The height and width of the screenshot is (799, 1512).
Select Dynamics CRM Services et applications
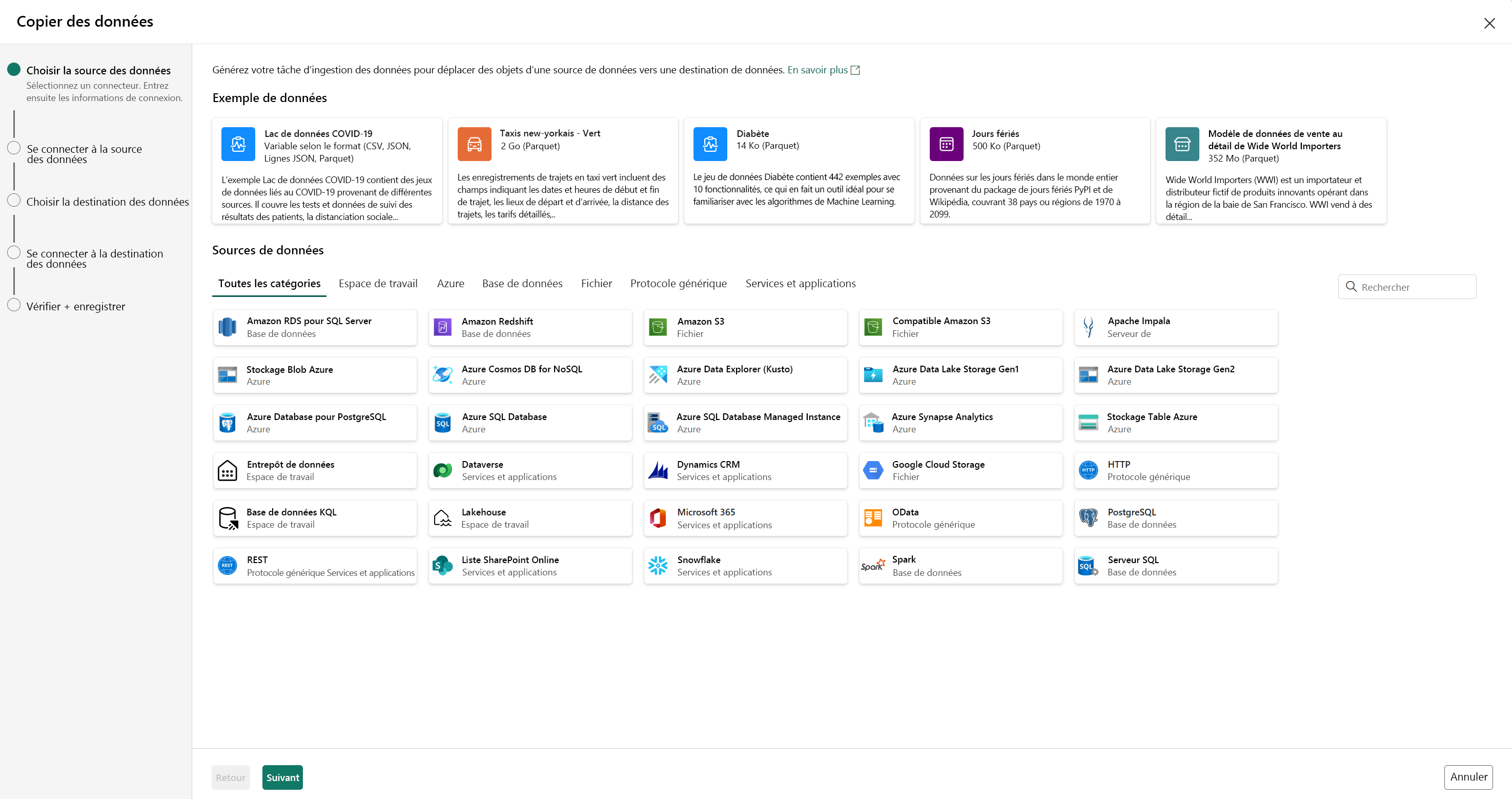point(745,470)
